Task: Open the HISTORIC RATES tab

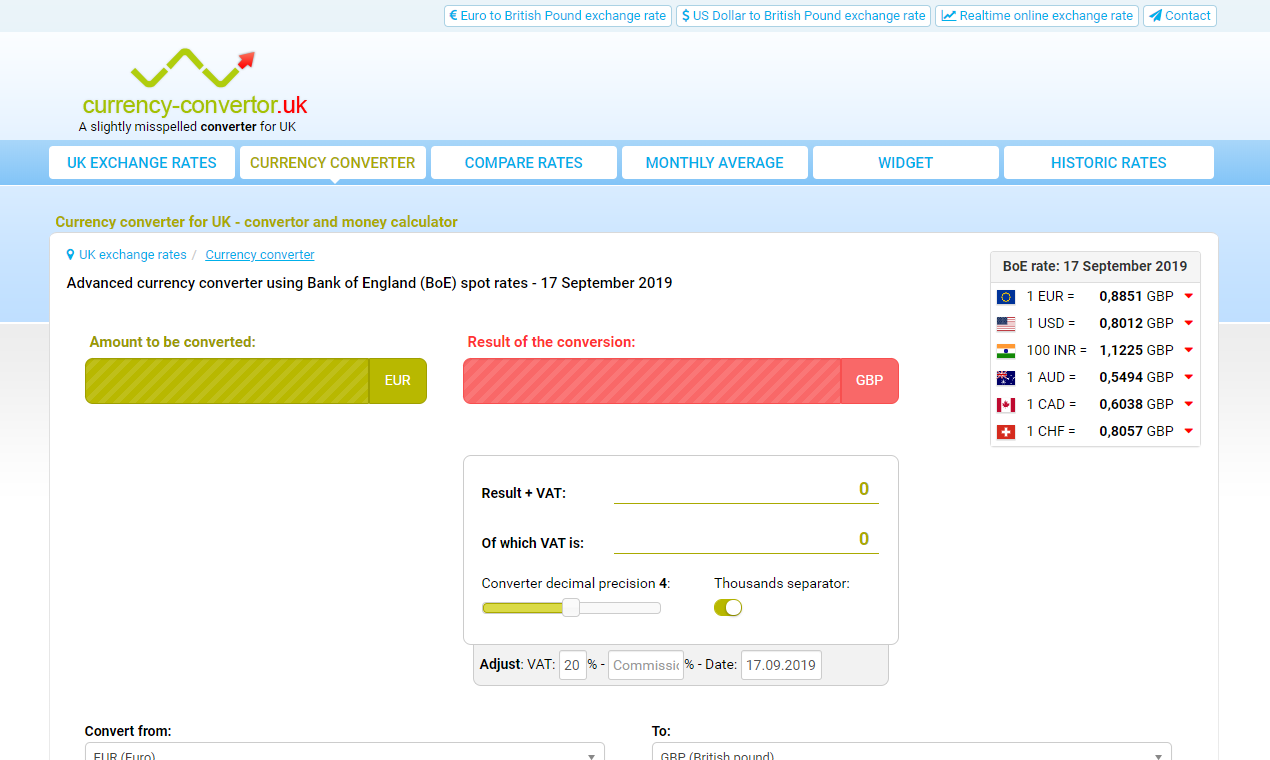Action: pyautogui.click(x=1108, y=162)
